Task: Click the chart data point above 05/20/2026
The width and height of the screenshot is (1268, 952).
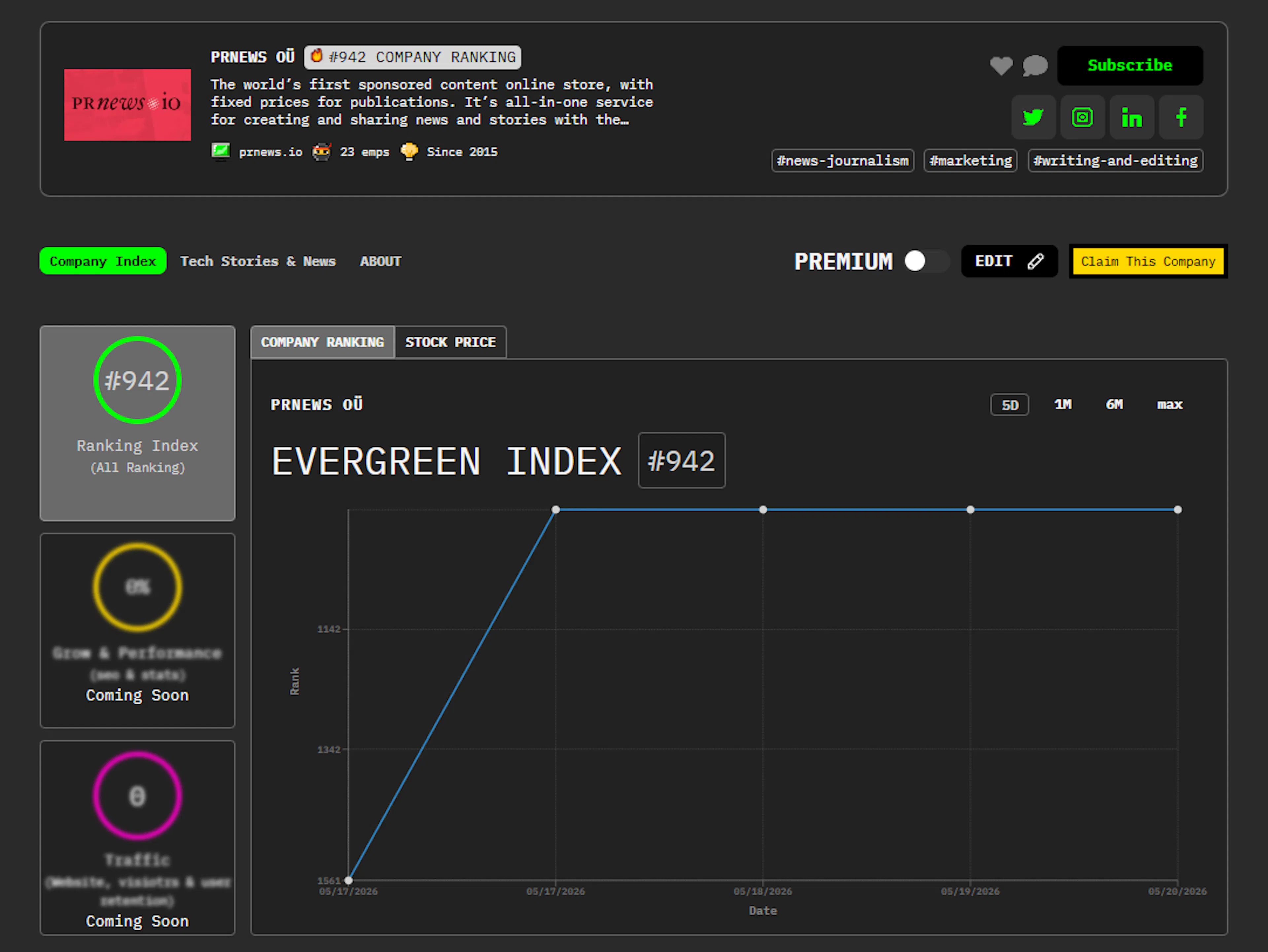Action: click(x=1178, y=510)
